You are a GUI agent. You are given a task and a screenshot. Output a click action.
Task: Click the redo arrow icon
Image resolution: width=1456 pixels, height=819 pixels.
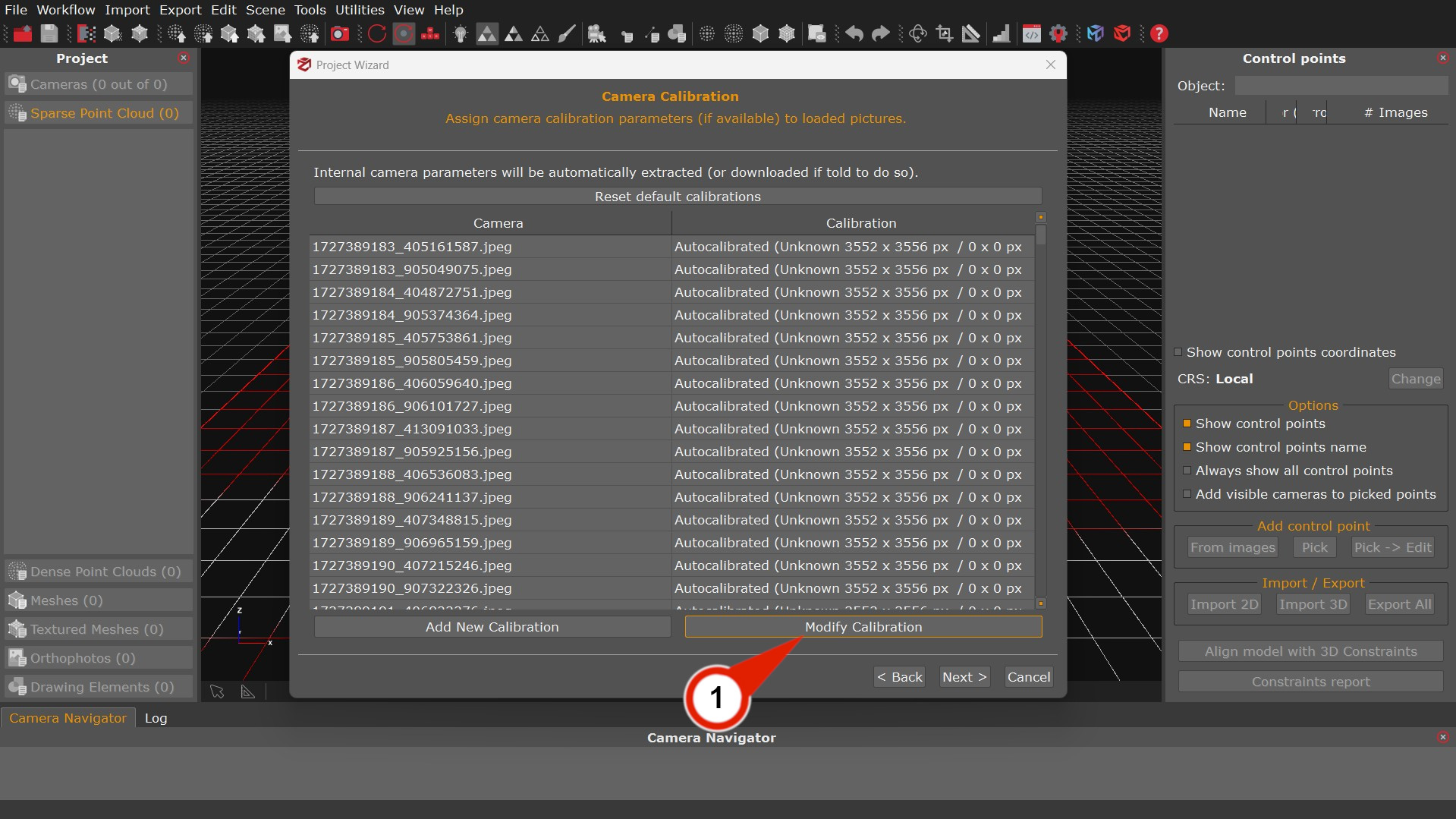(880, 33)
